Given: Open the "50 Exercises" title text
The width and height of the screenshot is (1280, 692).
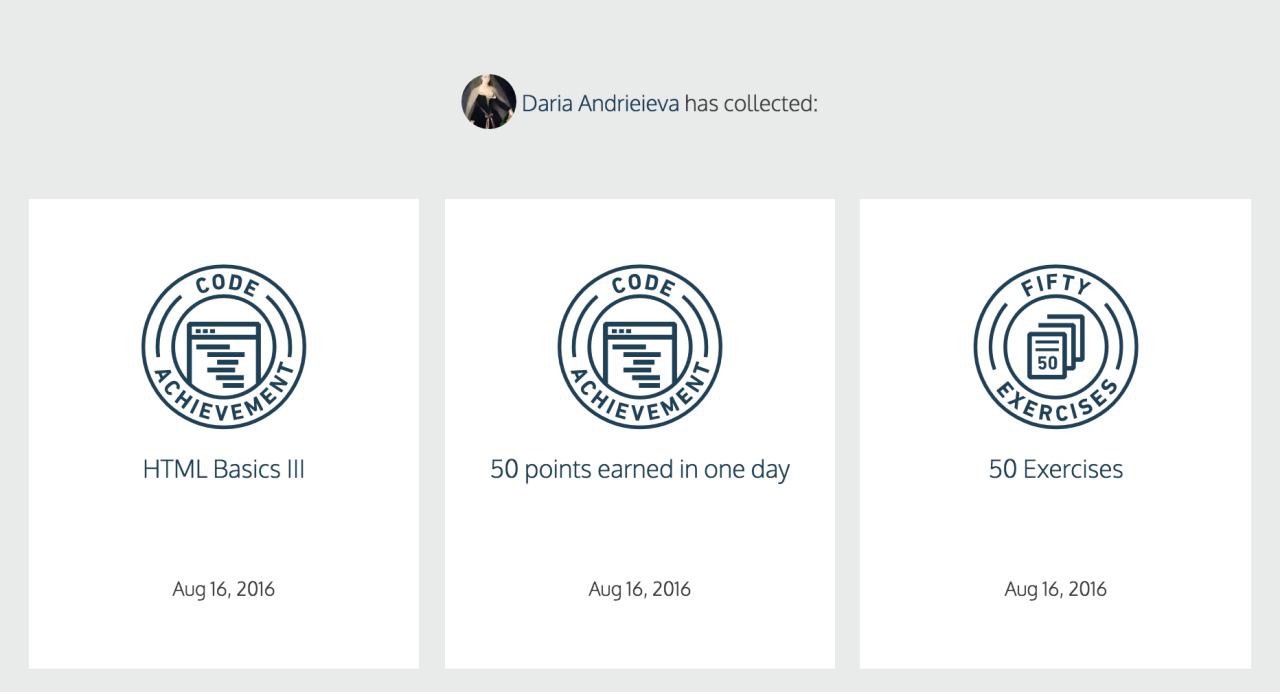Looking at the screenshot, I should coord(1056,469).
